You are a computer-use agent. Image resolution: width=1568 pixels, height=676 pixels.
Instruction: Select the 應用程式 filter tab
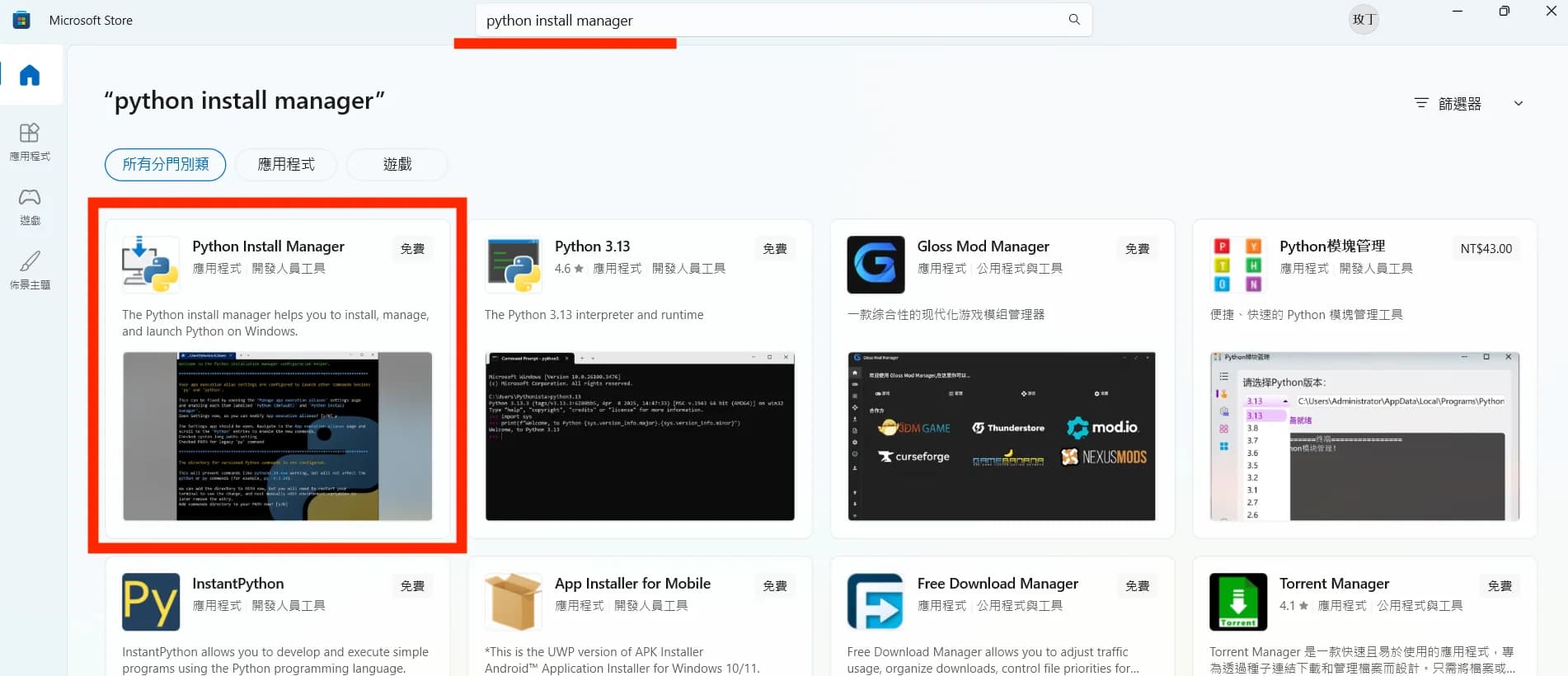click(x=286, y=164)
